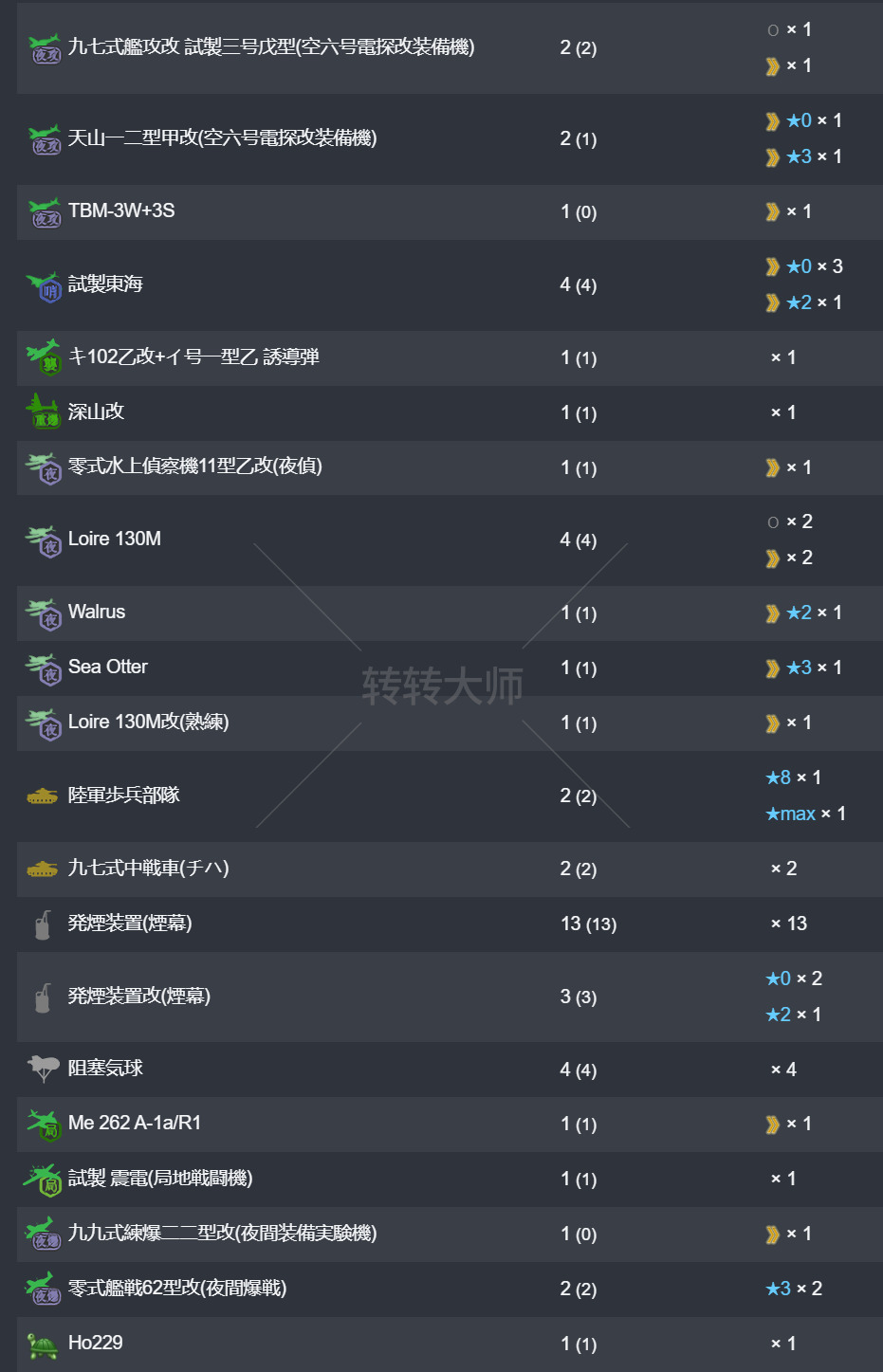Click the gold chevron proficiency icon for Walrus
This screenshot has height=1372, width=883.
(773, 613)
